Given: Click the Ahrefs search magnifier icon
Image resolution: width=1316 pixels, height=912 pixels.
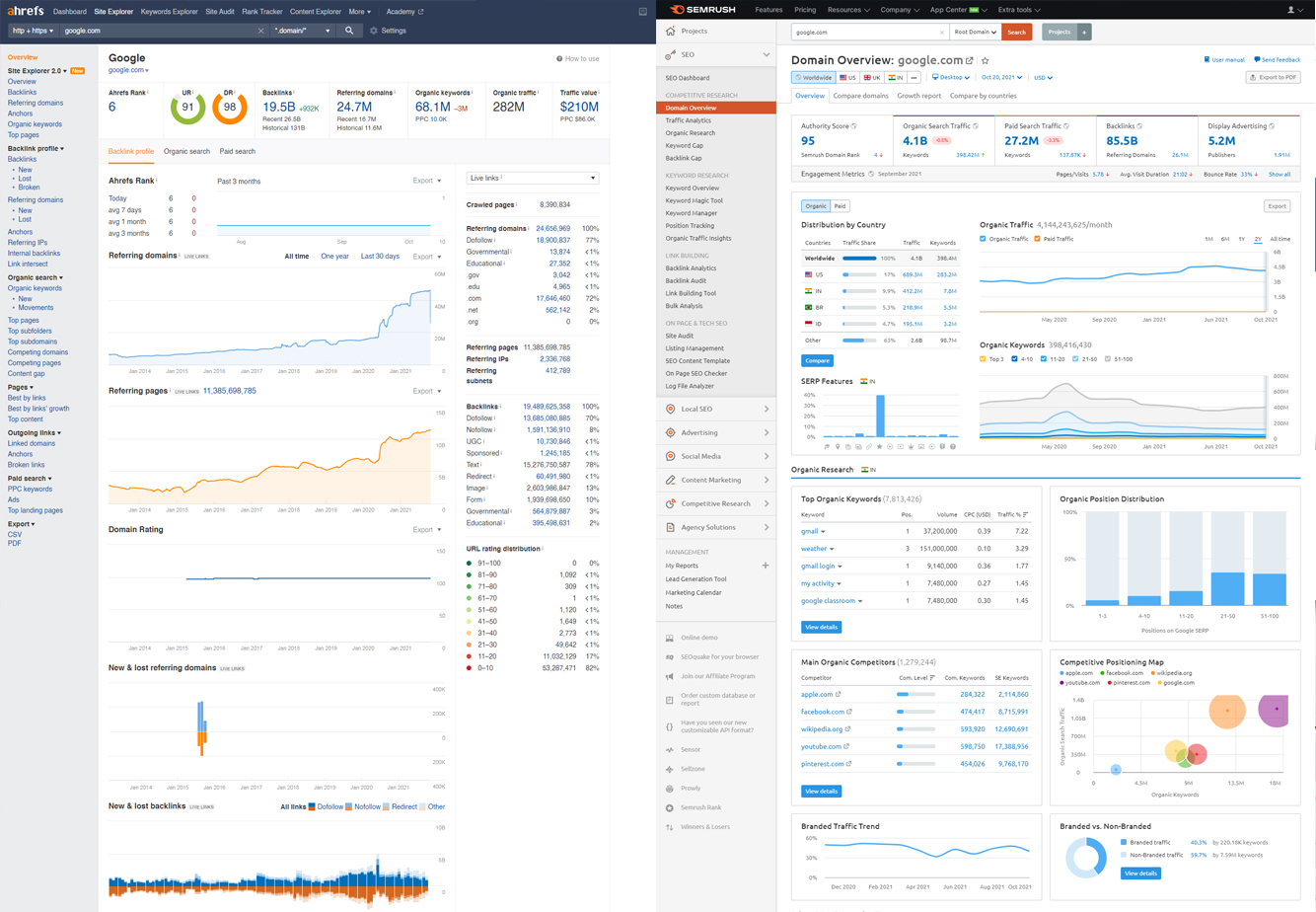Looking at the screenshot, I should pos(349,31).
